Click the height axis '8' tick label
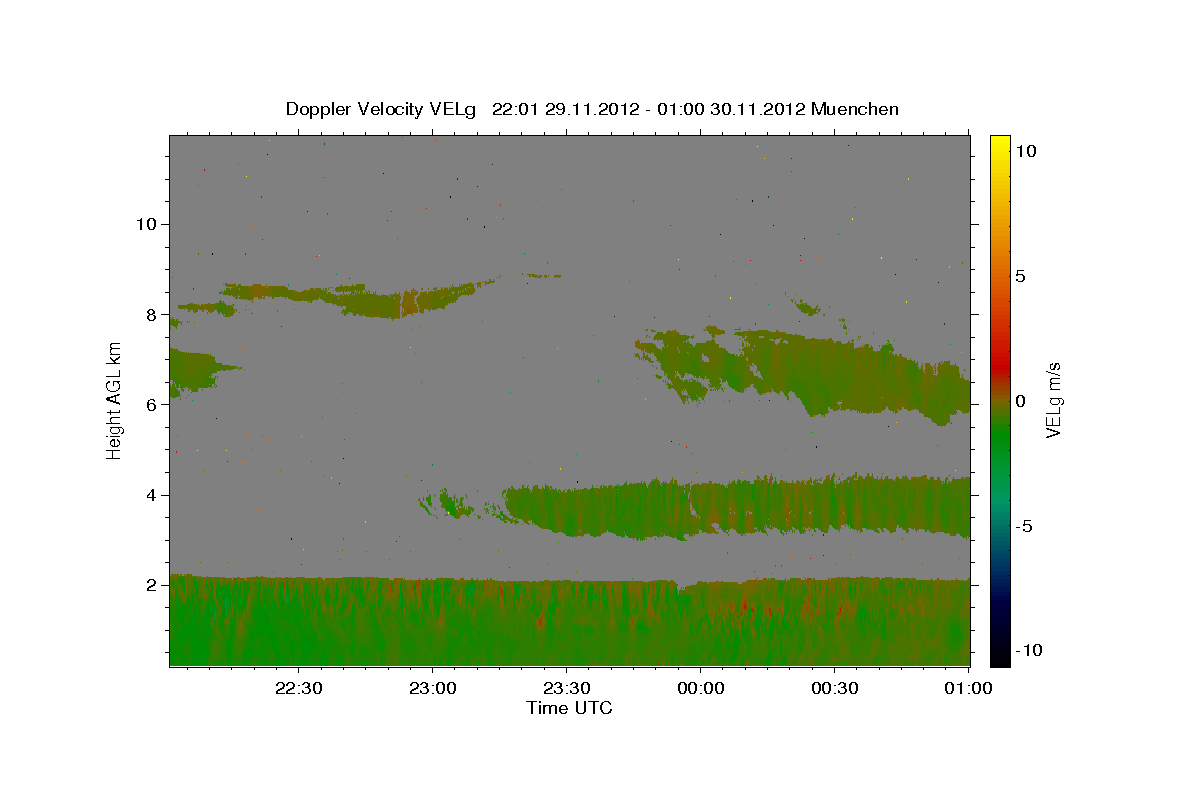 click(x=150, y=314)
